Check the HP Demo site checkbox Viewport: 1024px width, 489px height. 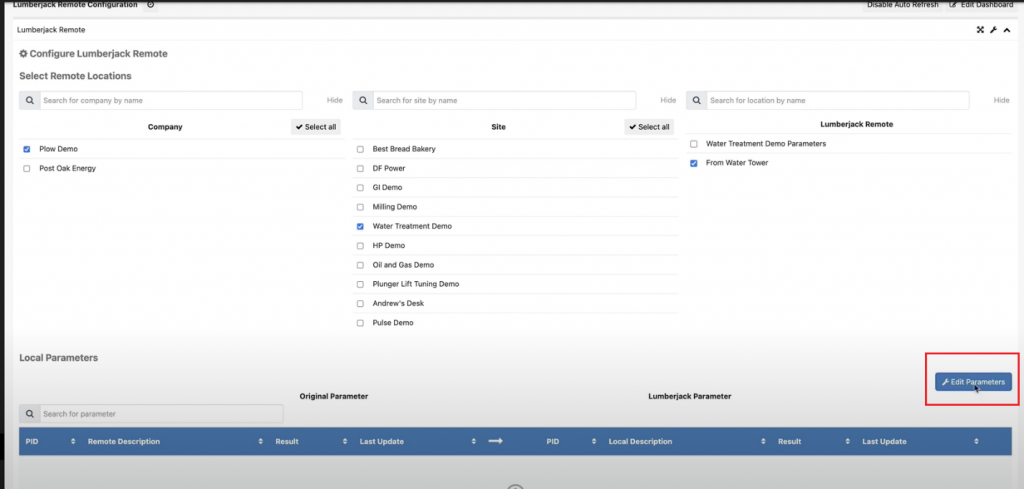[x=360, y=245]
